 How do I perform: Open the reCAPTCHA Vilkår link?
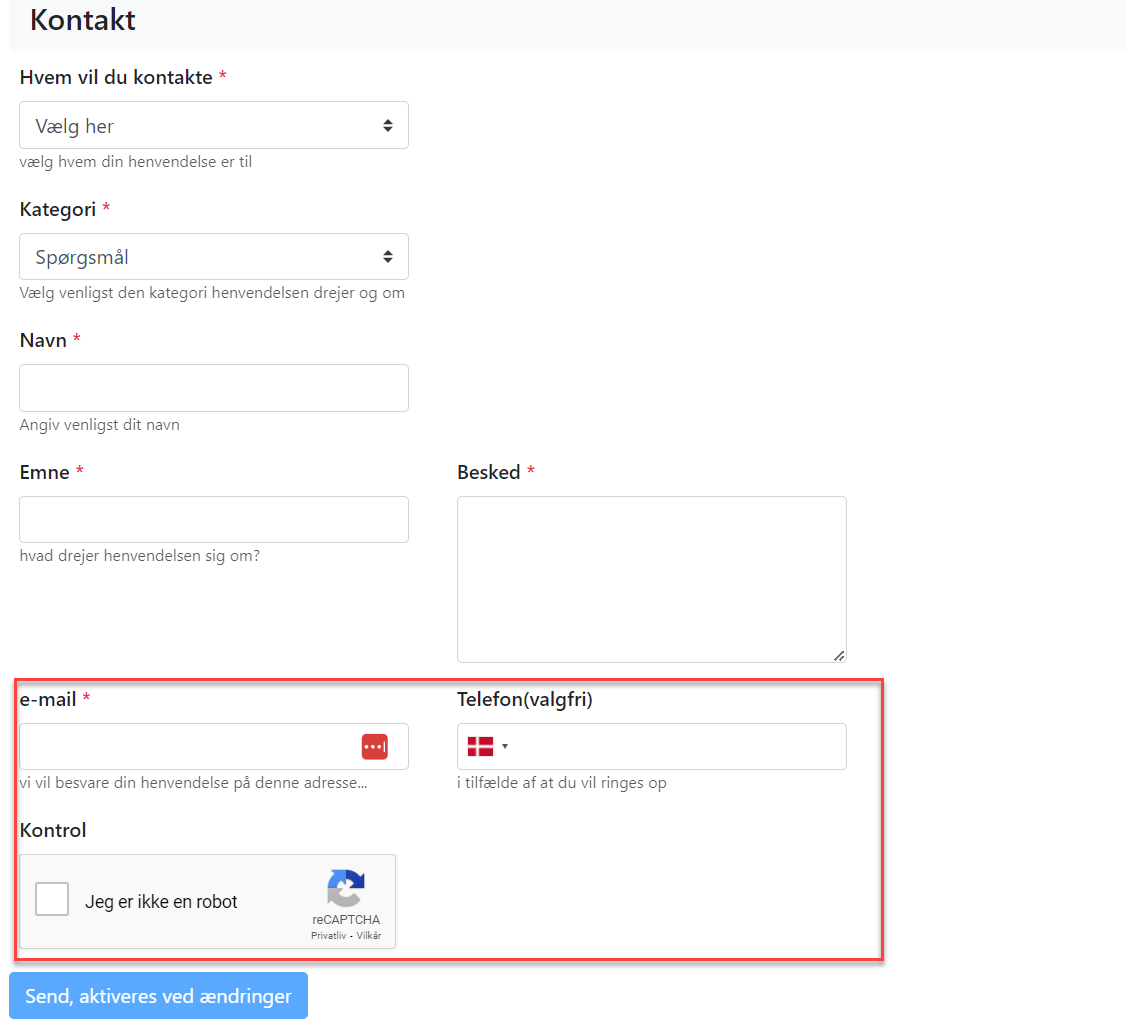[x=369, y=936]
